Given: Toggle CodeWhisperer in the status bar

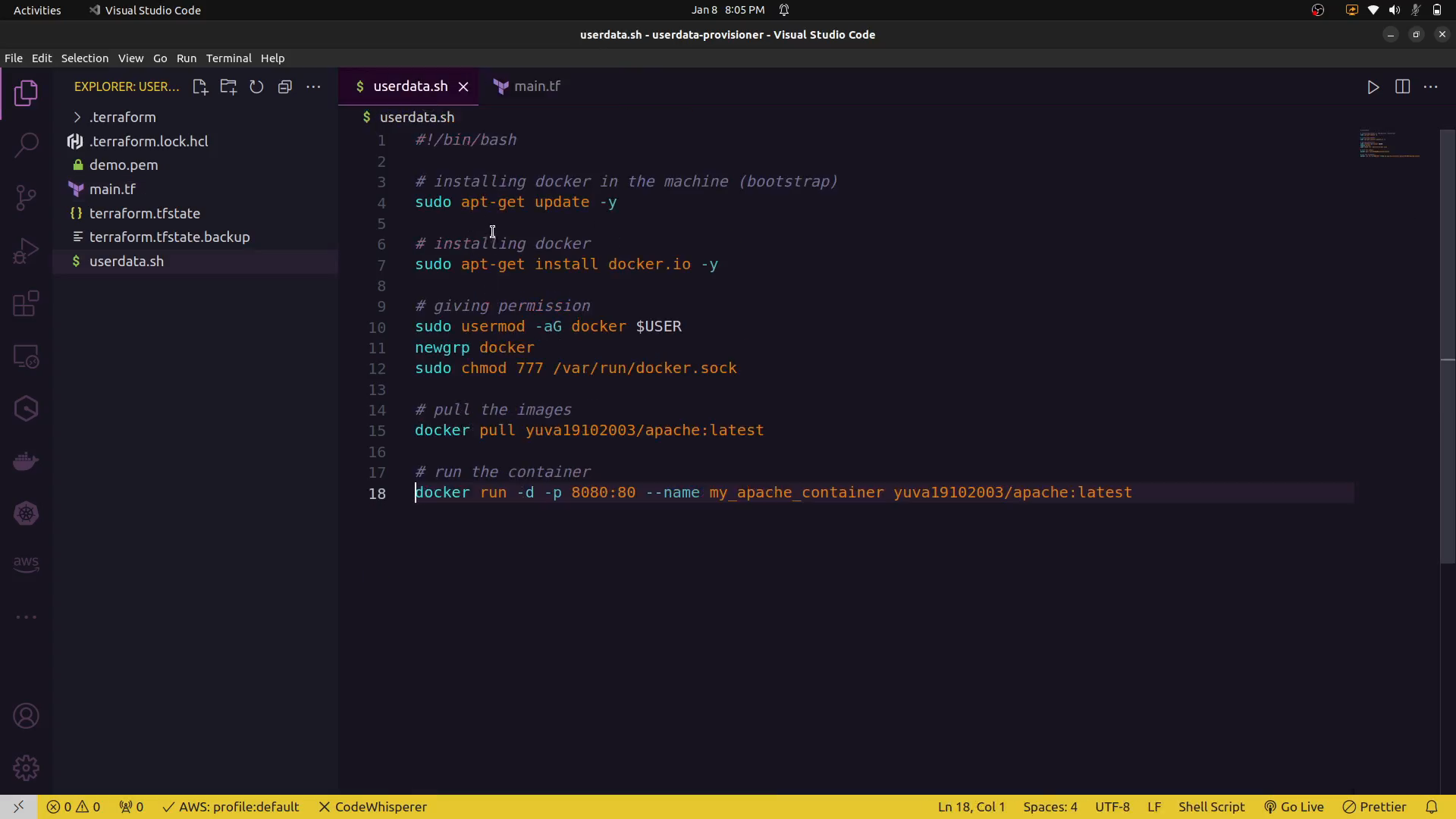Looking at the screenshot, I should [372, 807].
